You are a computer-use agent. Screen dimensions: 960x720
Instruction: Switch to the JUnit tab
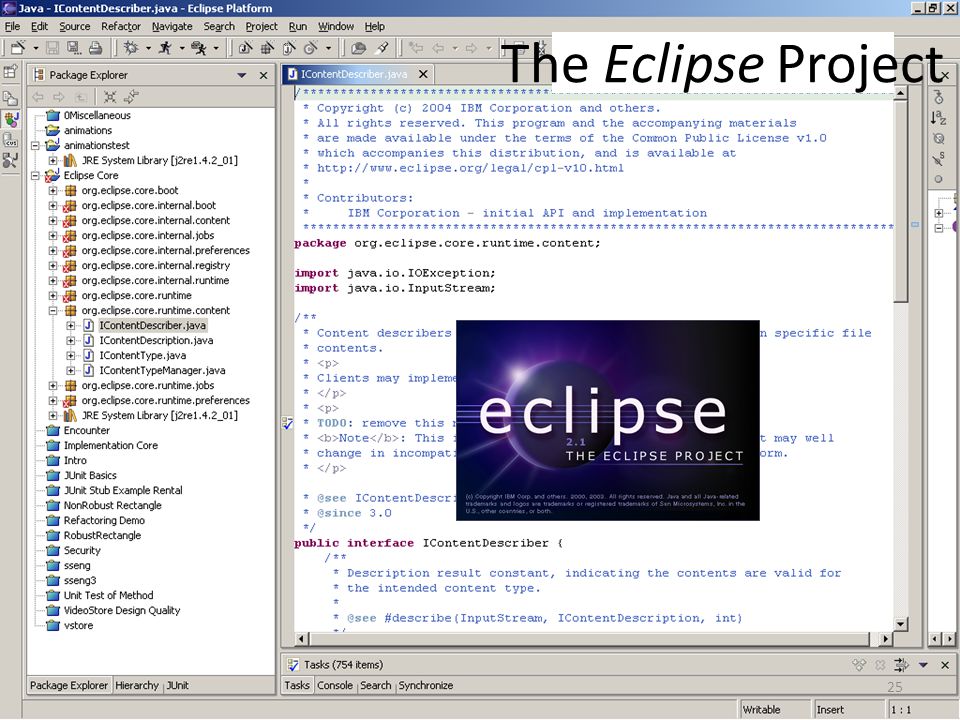tap(178, 686)
